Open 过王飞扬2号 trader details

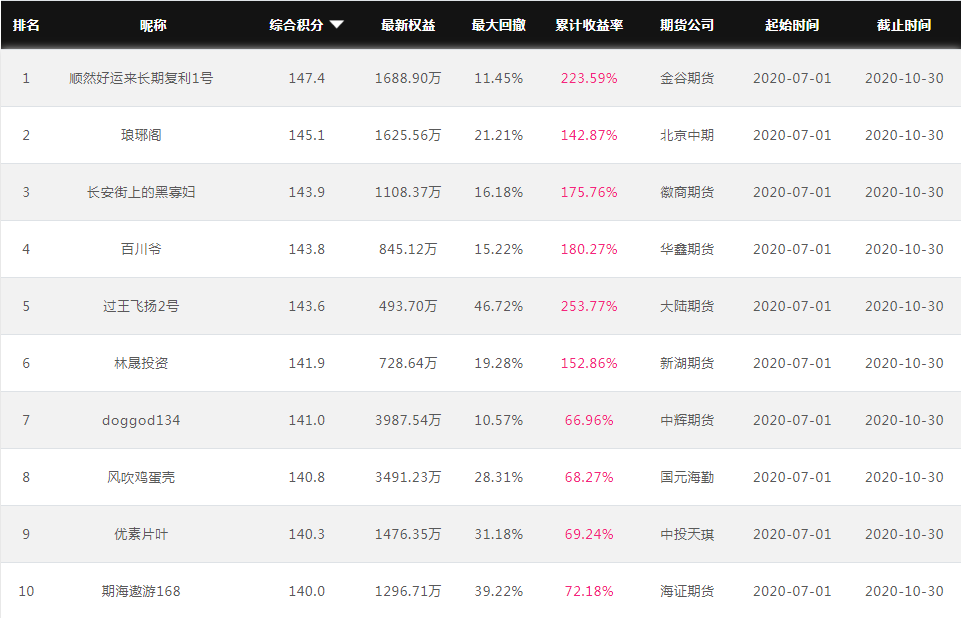click(x=141, y=306)
